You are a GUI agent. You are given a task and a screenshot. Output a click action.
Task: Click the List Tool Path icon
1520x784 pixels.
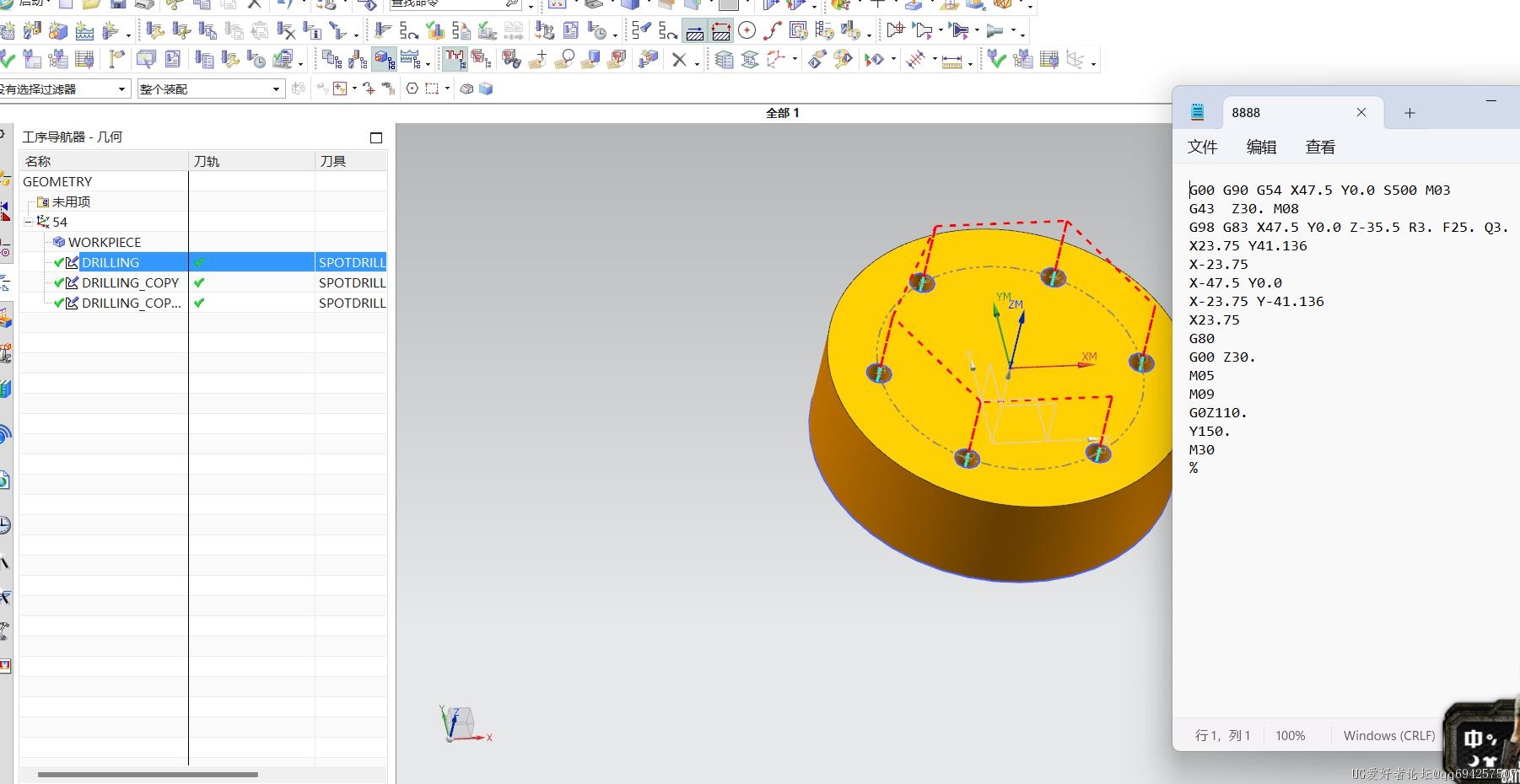461,31
